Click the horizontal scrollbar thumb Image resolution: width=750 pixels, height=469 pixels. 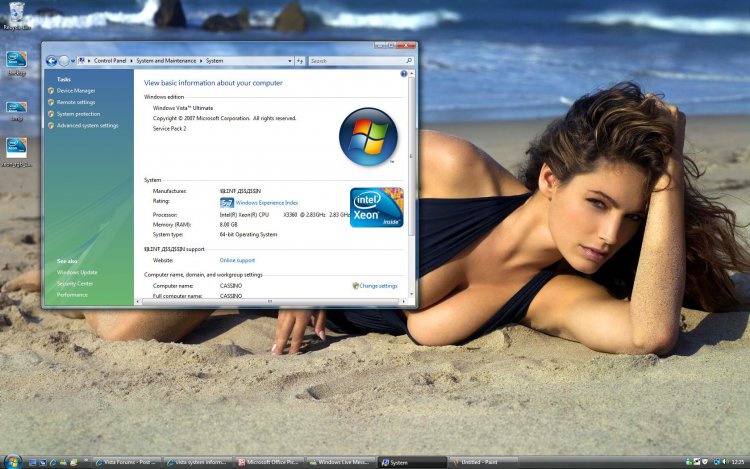(x=270, y=301)
